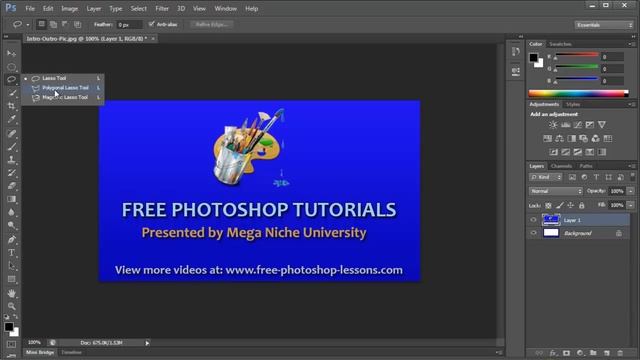Select the Pen tool

[11, 239]
